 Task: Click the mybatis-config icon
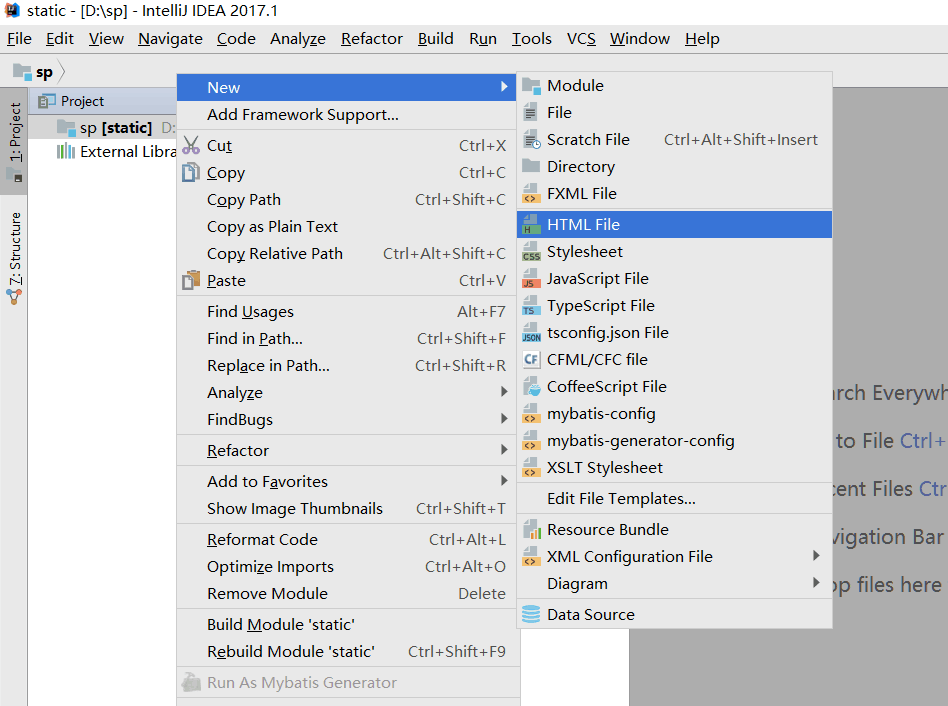[531, 414]
